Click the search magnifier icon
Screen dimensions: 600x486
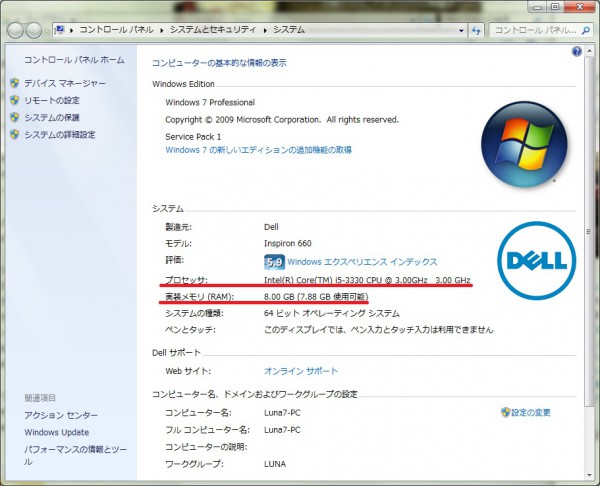point(585,30)
